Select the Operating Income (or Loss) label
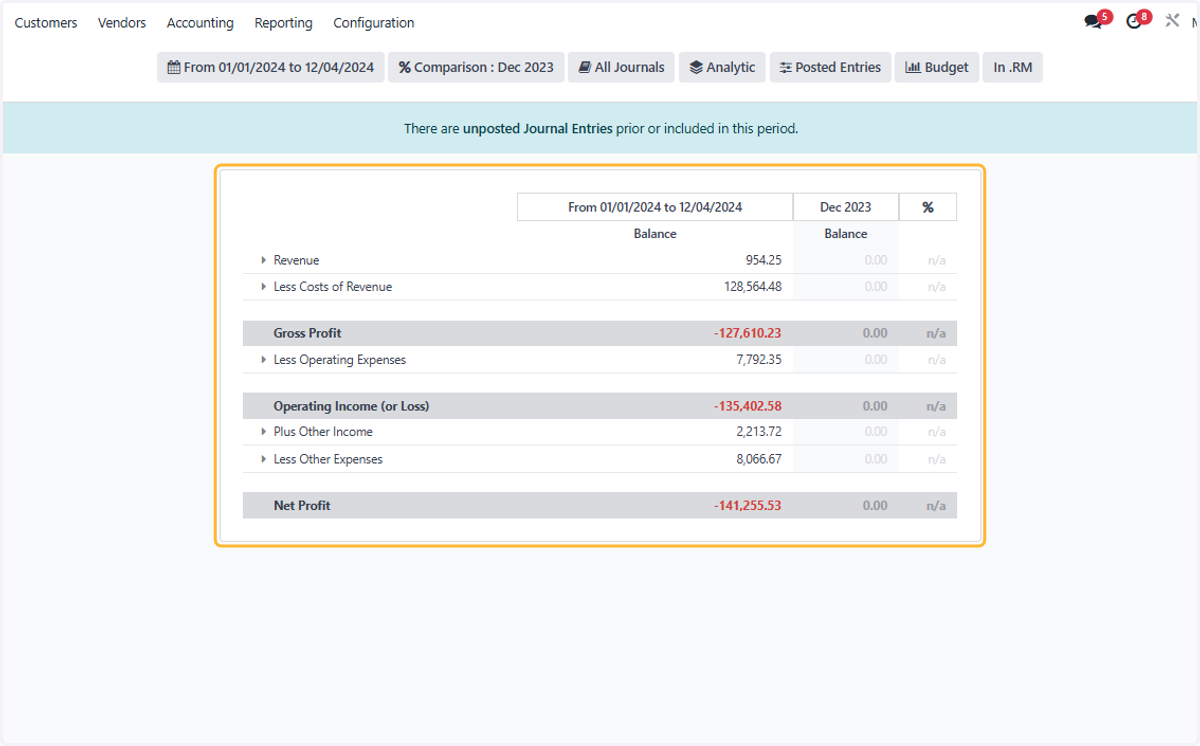Viewport: 1200px width, 746px height. [x=351, y=406]
